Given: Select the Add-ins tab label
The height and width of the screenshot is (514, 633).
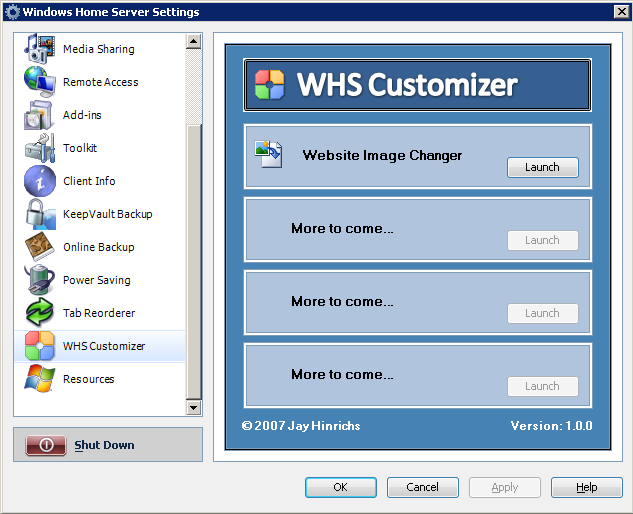Looking at the screenshot, I should tap(82, 115).
